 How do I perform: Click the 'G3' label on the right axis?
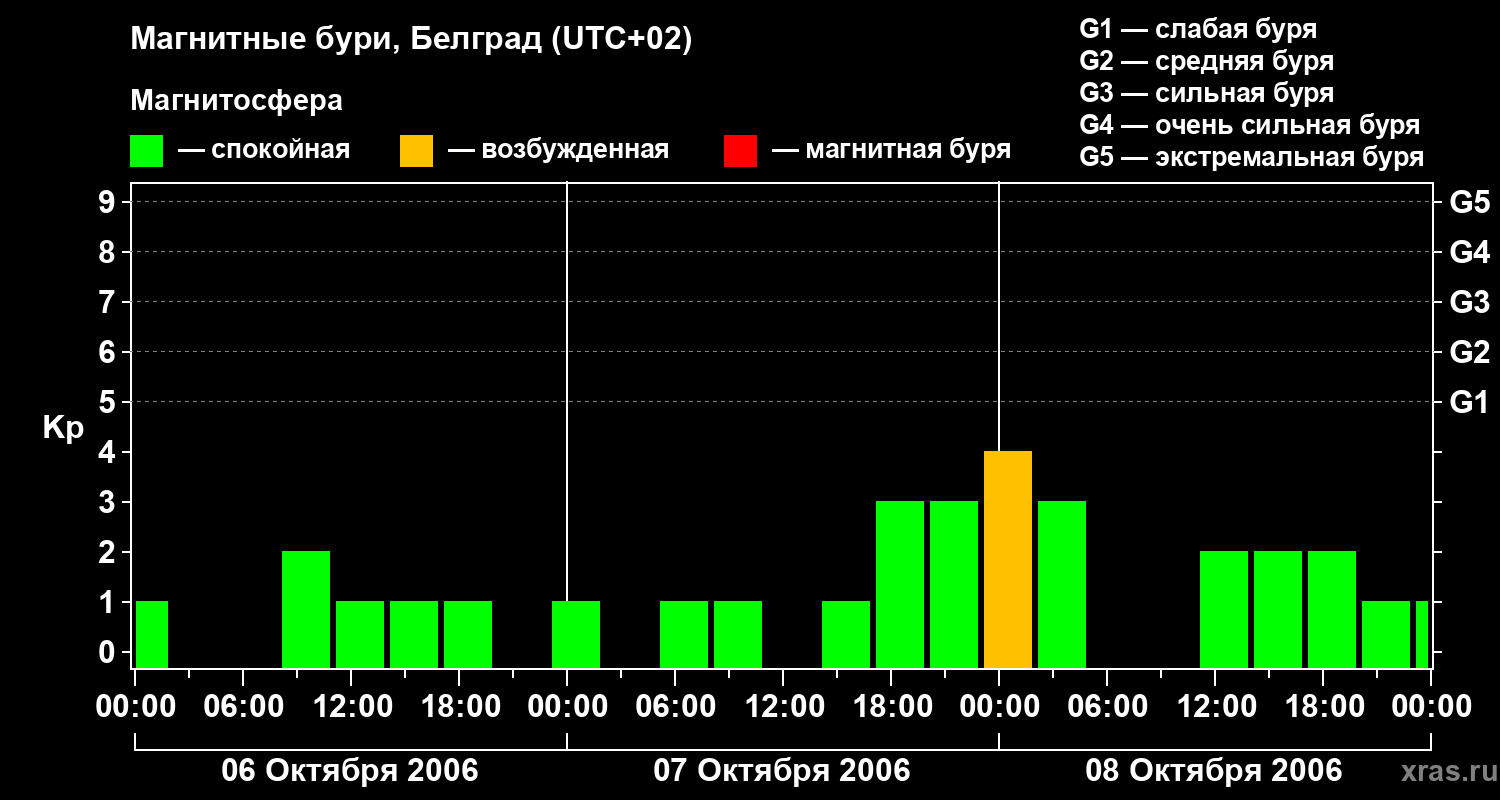pos(1469,302)
